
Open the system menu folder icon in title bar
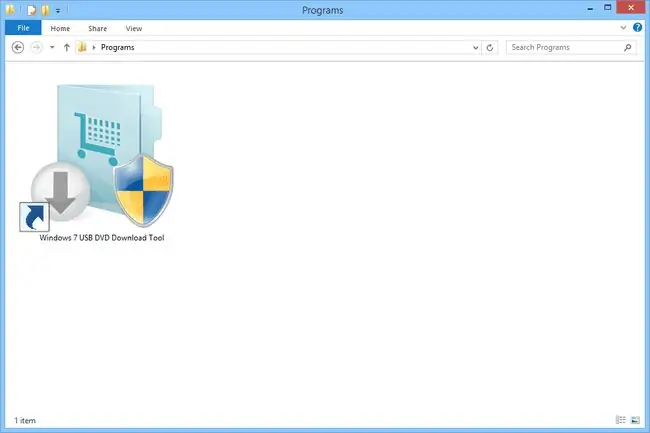point(10,9)
